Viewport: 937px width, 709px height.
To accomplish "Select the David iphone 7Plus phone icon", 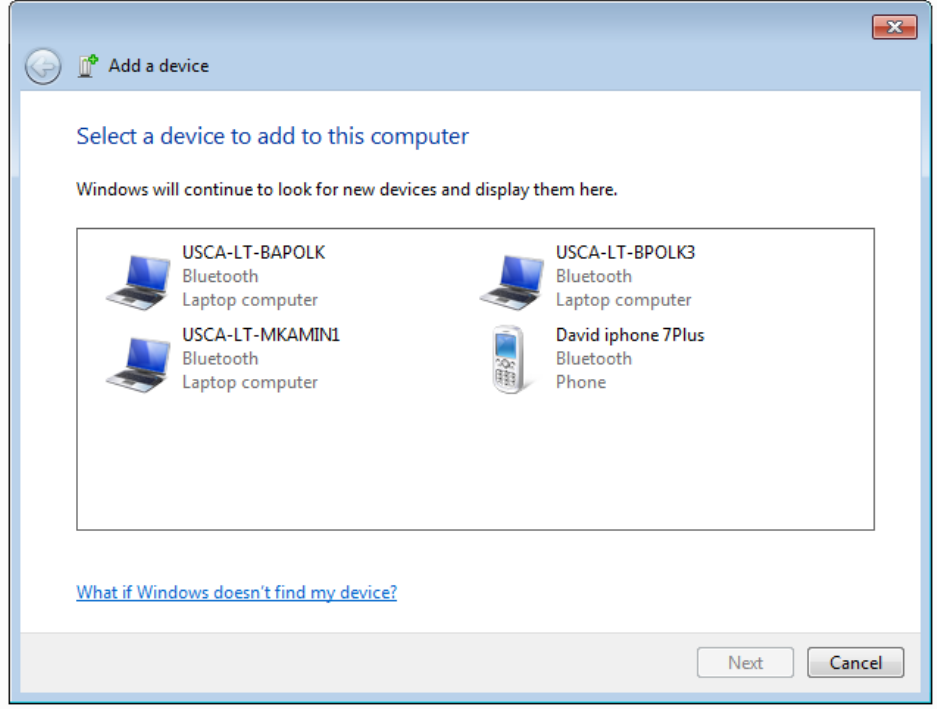I will [508, 360].
